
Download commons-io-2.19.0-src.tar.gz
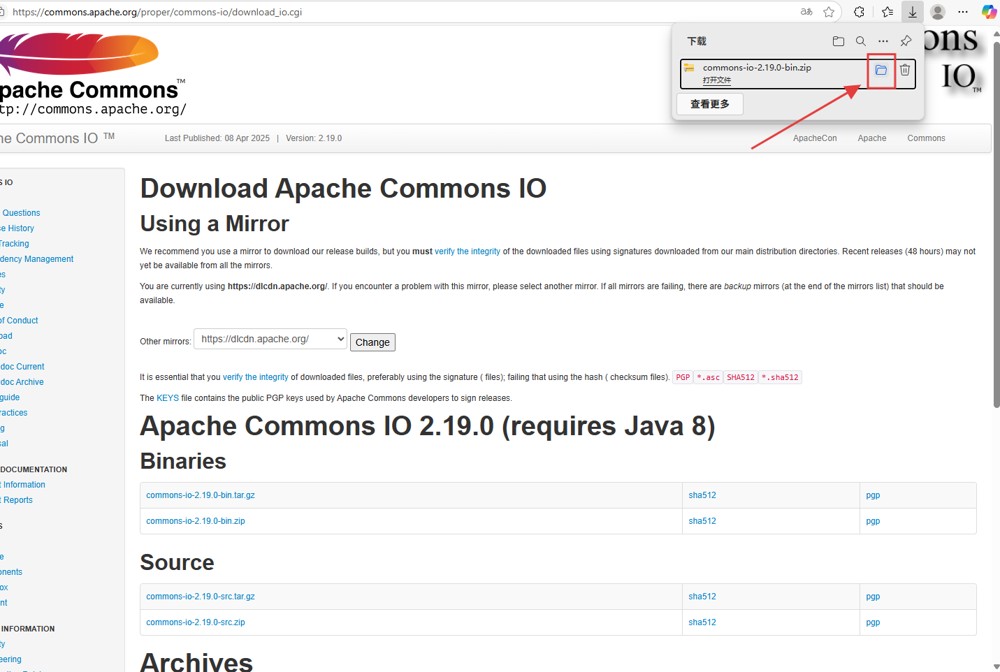(200, 597)
